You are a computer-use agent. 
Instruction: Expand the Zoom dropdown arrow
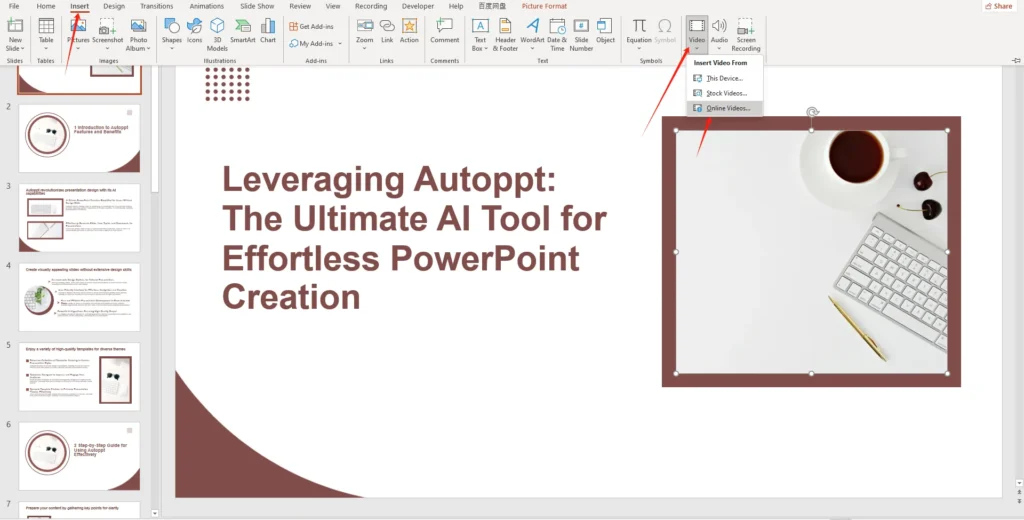(x=364, y=48)
